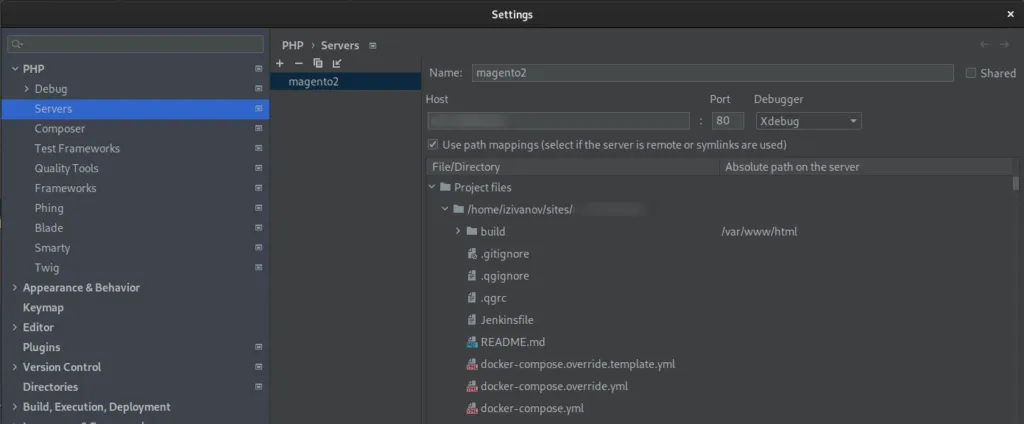The height and width of the screenshot is (424, 1024).
Task: Open the Keymap settings page
Action: tap(43, 307)
